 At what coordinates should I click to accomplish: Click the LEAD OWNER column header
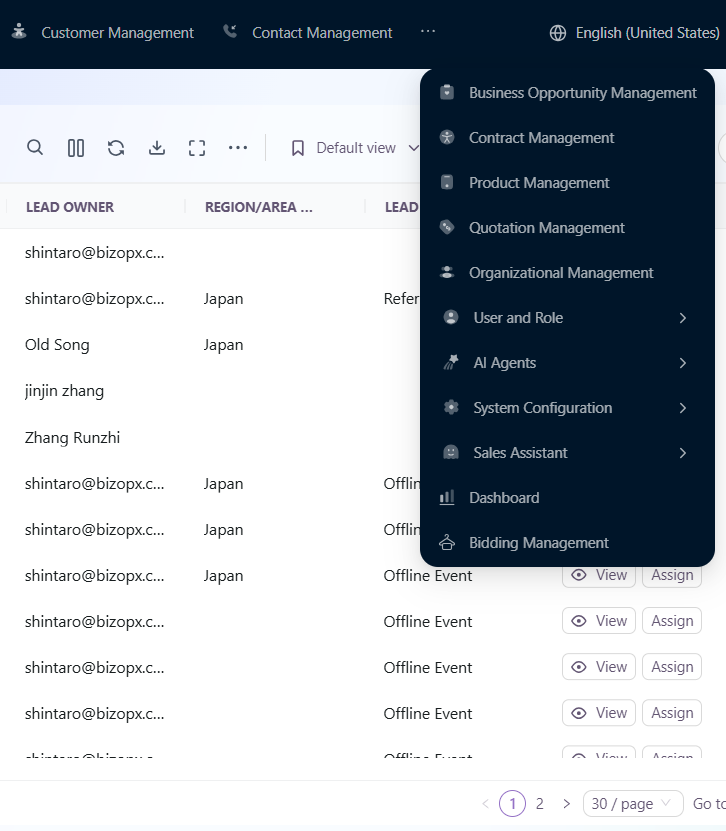(69, 207)
